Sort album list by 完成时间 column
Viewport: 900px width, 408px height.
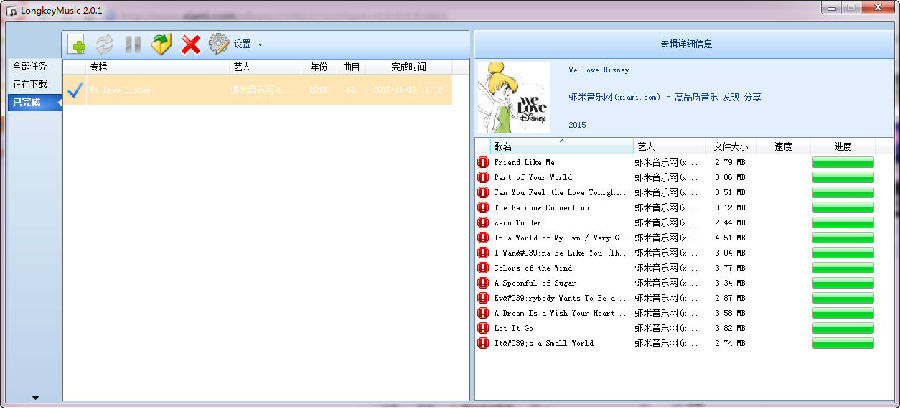pos(409,67)
